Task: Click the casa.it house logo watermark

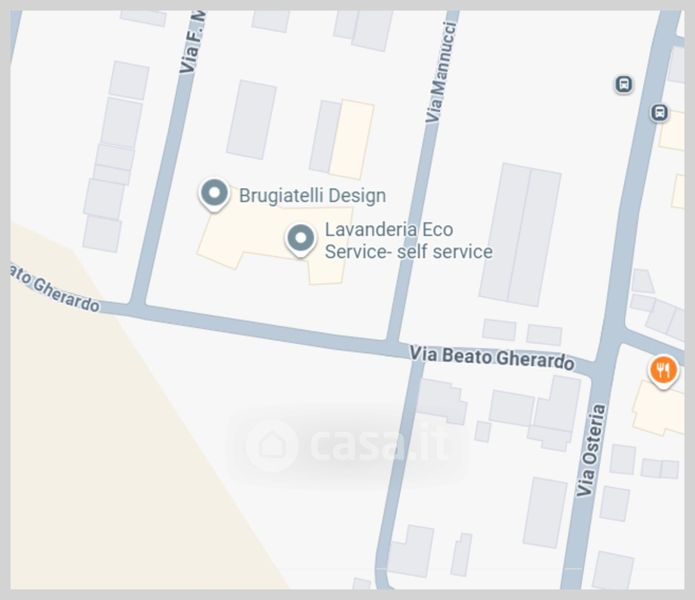Action: tap(272, 445)
